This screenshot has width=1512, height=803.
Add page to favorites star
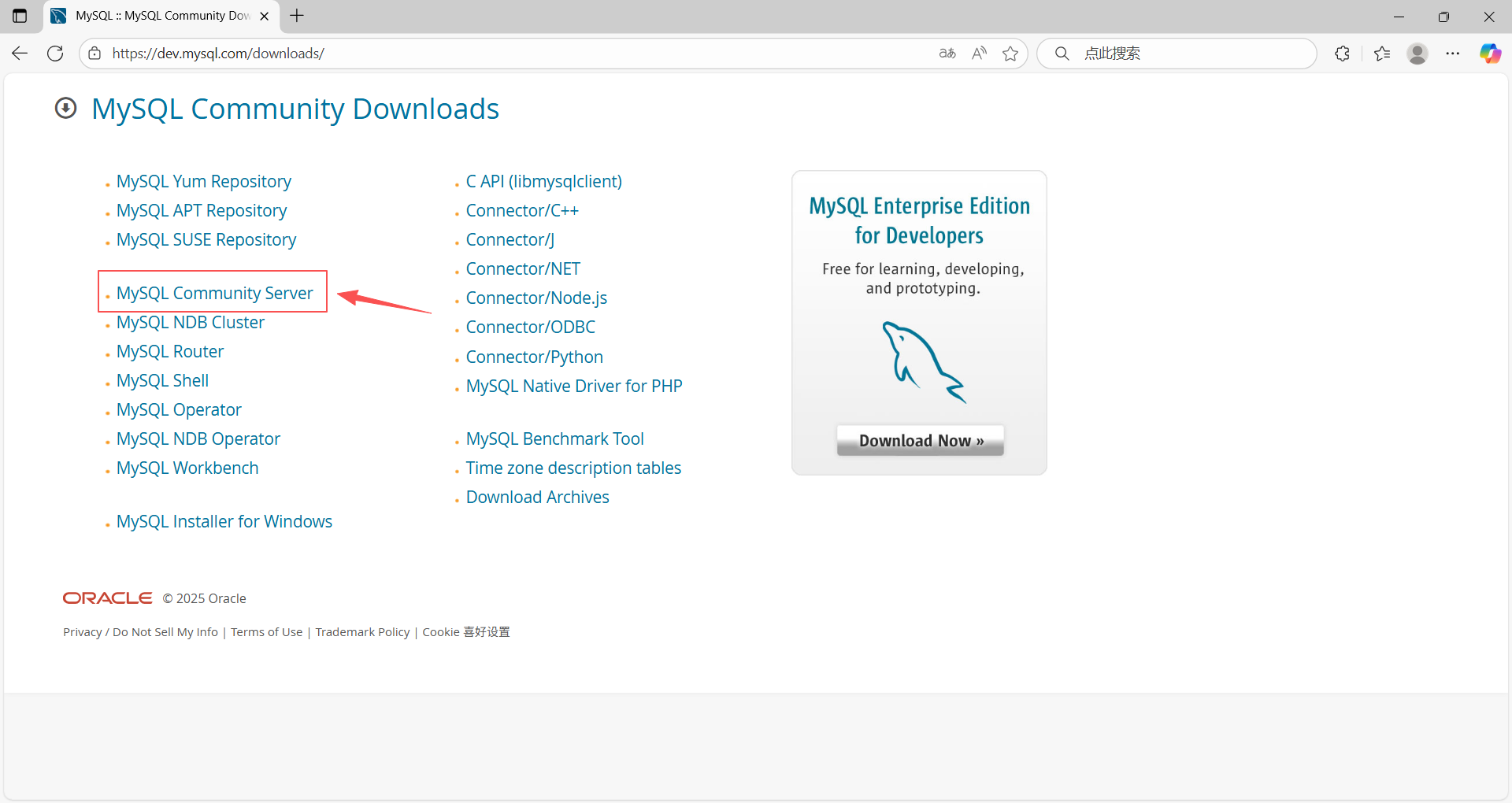coord(1010,54)
